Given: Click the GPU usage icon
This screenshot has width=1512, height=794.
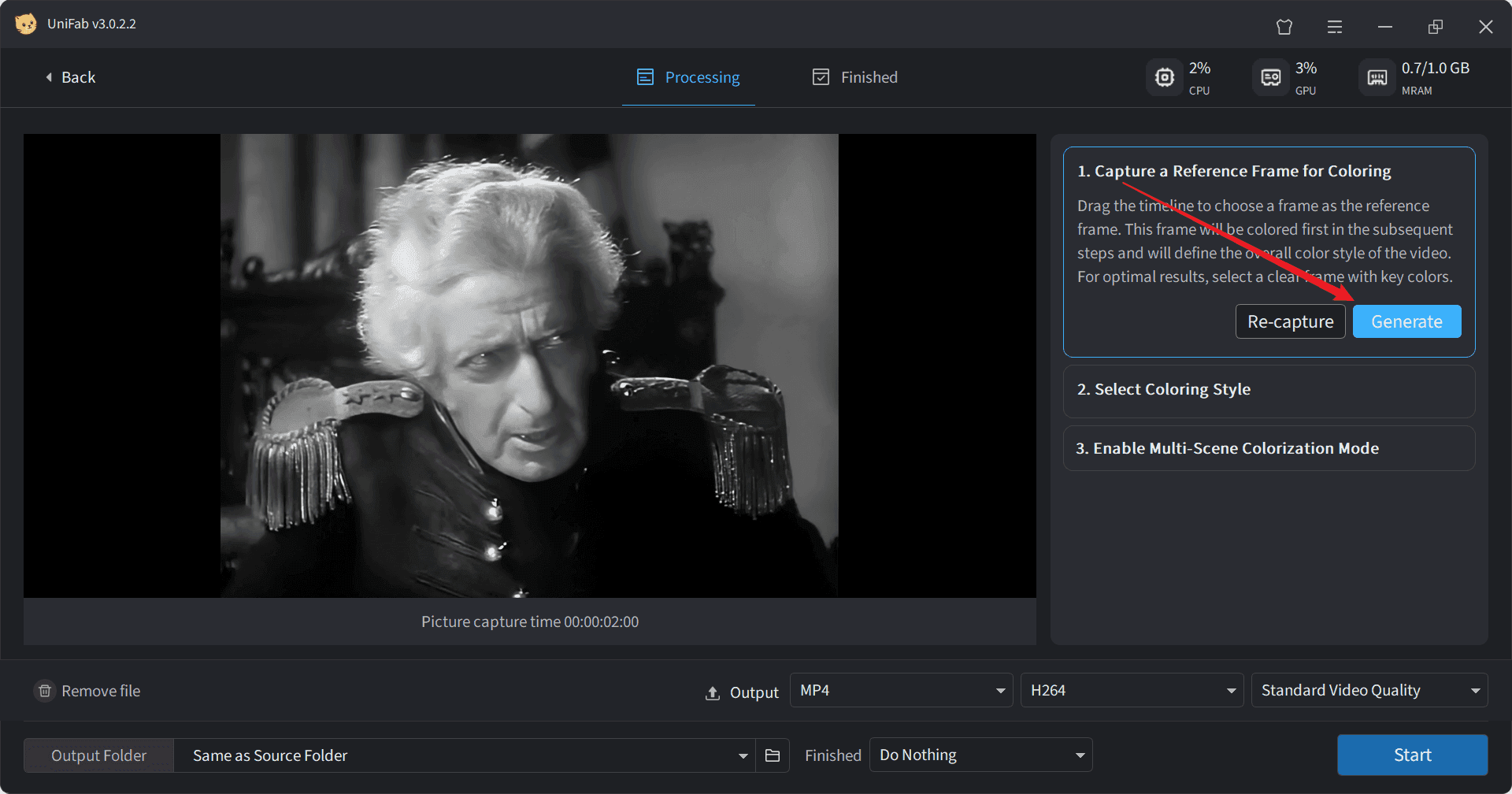Looking at the screenshot, I should (1271, 77).
